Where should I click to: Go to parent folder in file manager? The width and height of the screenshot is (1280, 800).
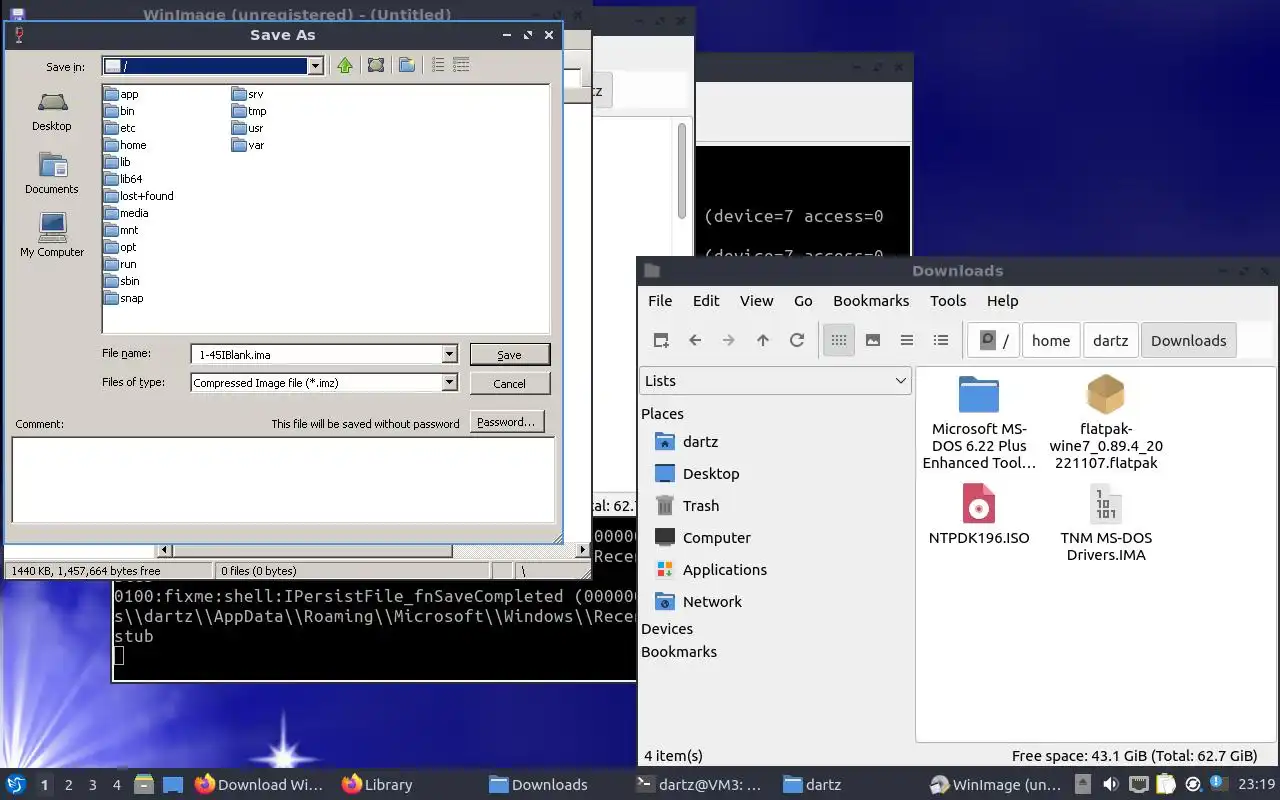pos(763,340)
